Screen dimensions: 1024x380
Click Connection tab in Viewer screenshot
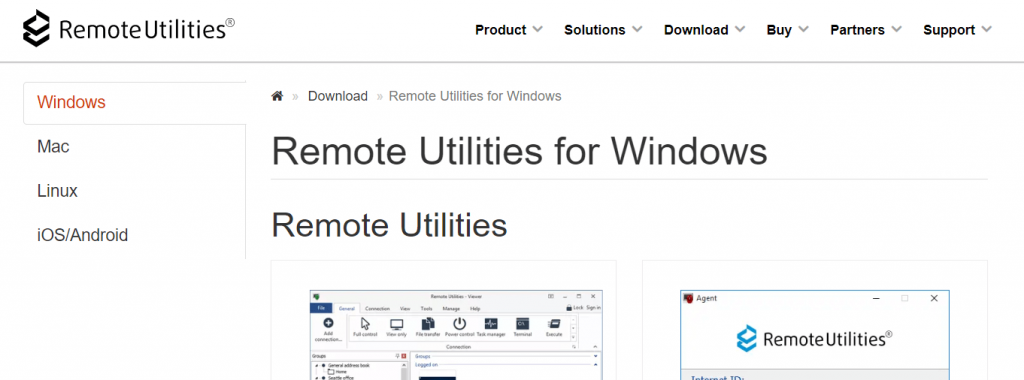point(377,309)
